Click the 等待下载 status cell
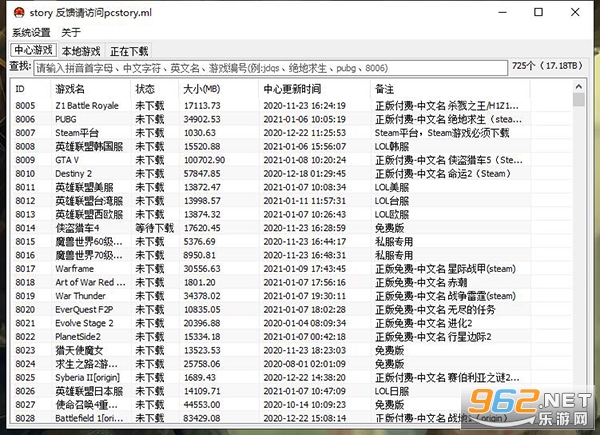600x435 pixels. pyautogui.click(x=155, y=228)
